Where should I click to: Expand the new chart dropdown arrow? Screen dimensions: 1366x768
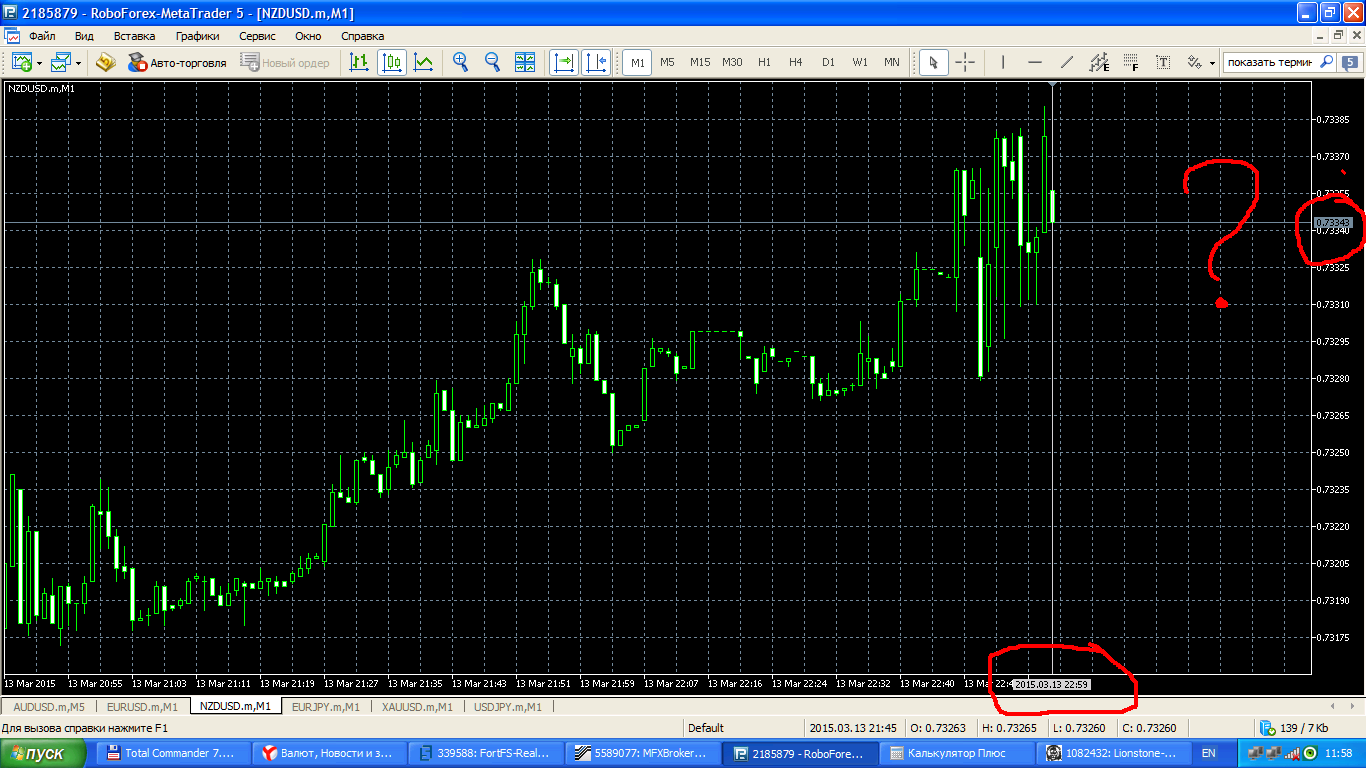[x=39, y=63]
